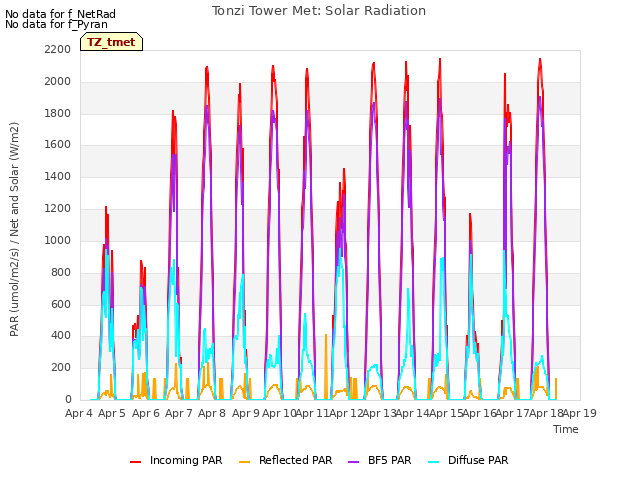Click the 1000 y-axis tick value
Viewport: 640px width, 480px height.
[x=58, y=240]
